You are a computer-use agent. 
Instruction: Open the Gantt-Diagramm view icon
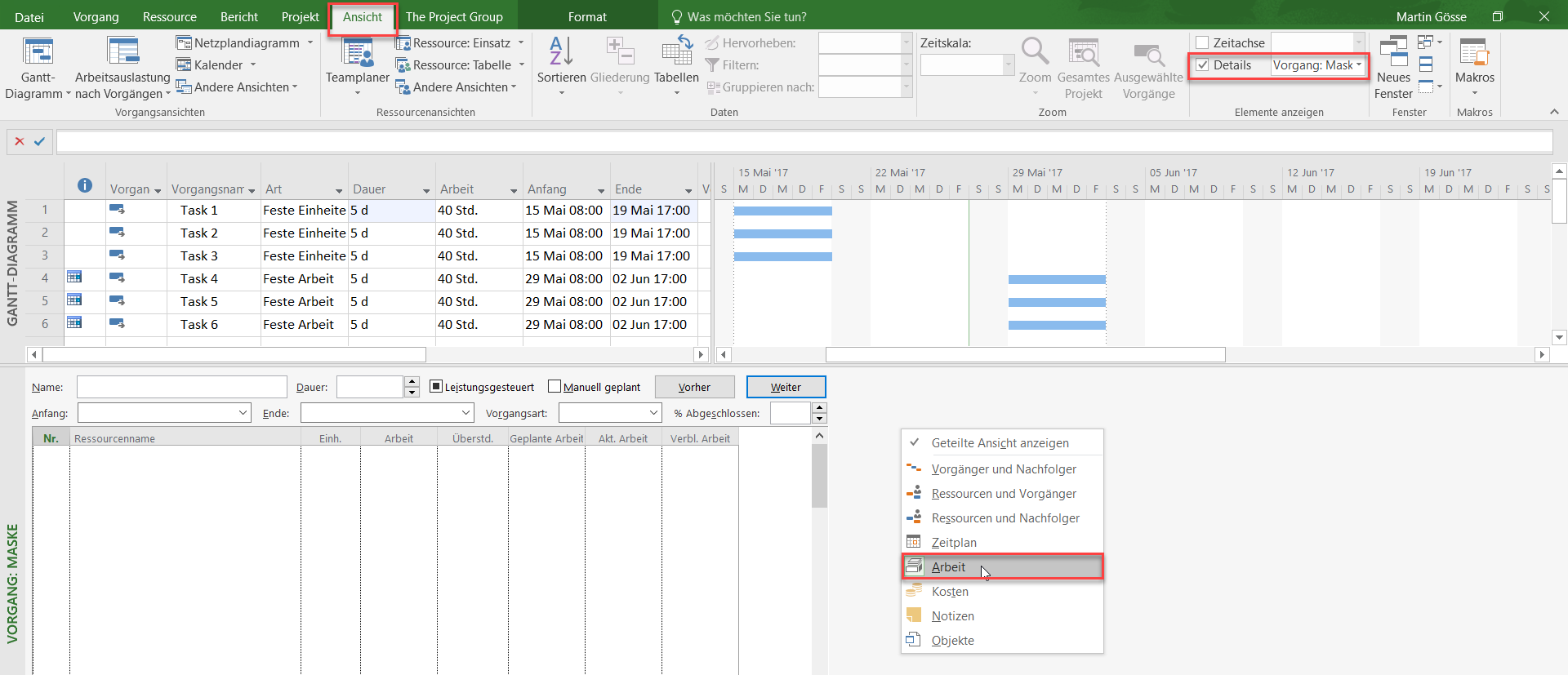coord(38,52)
